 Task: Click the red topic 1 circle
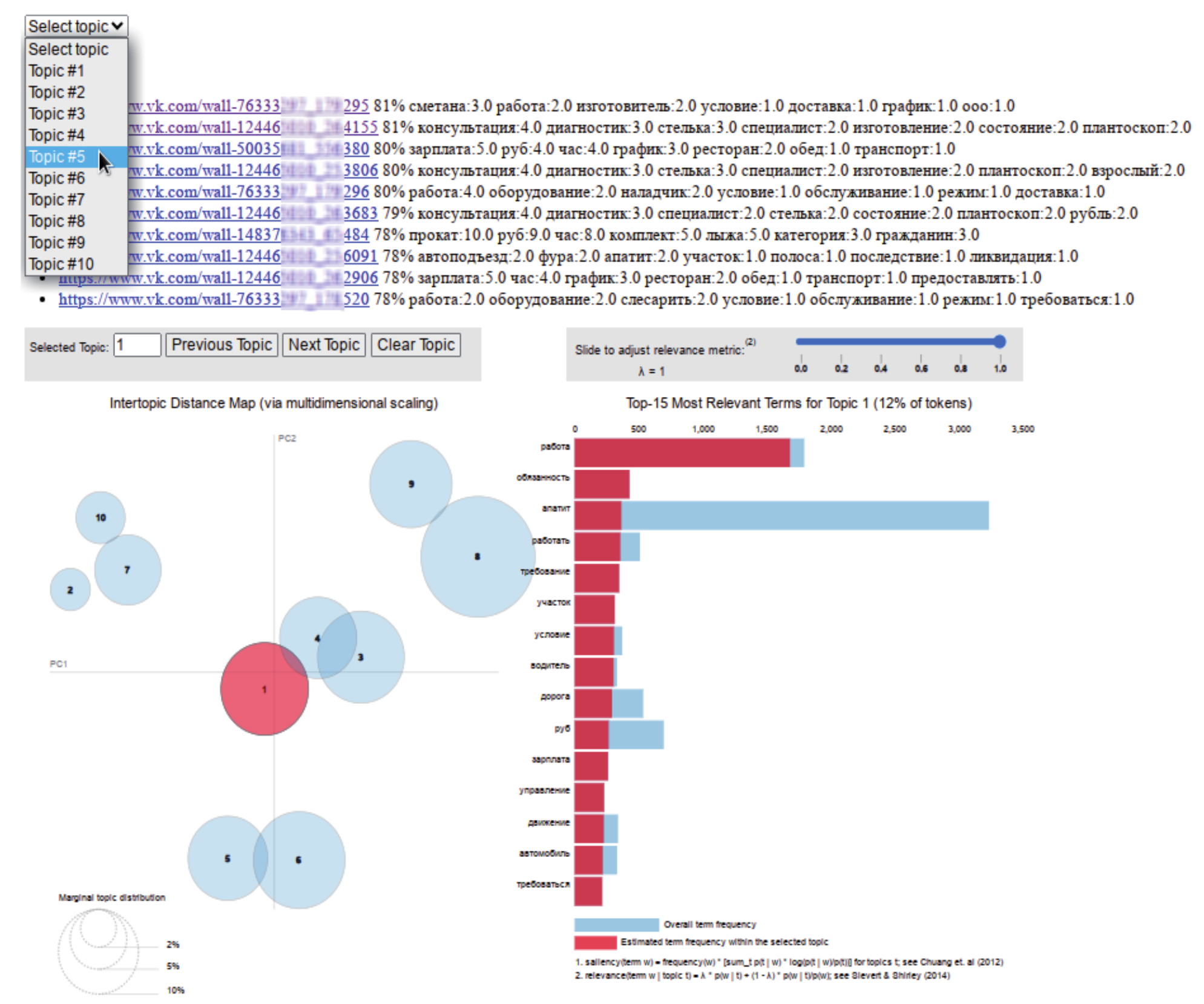point(264,688)
